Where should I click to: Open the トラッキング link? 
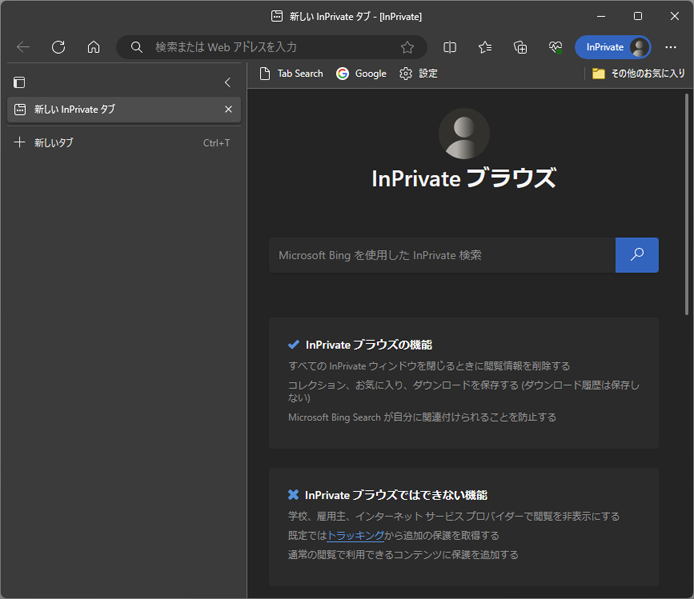click(x=355, y=535)
